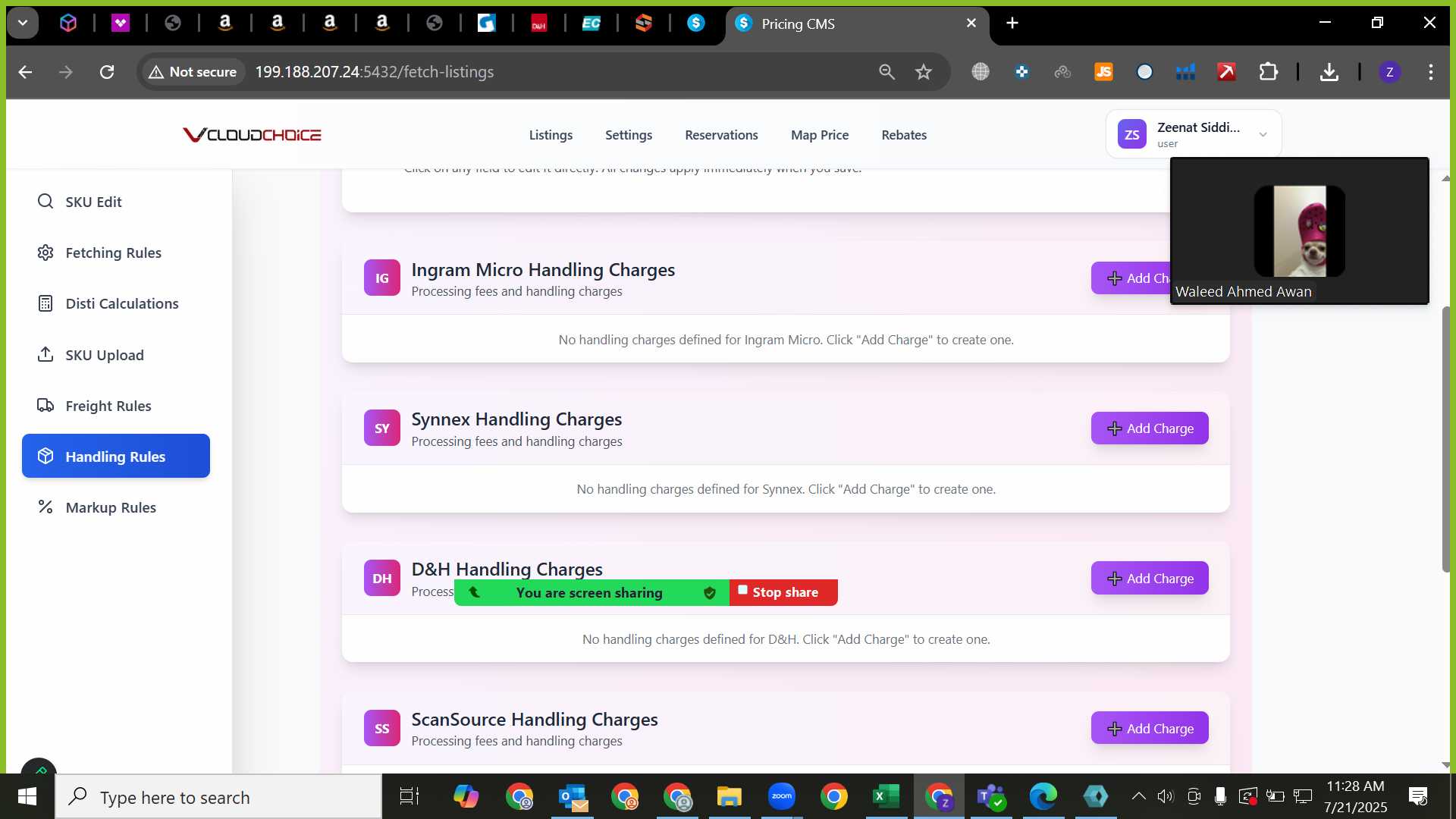Viewport: 1456px width, 819px height.
Task: Go to Reservations nav tab
Action: click(721, 135)
